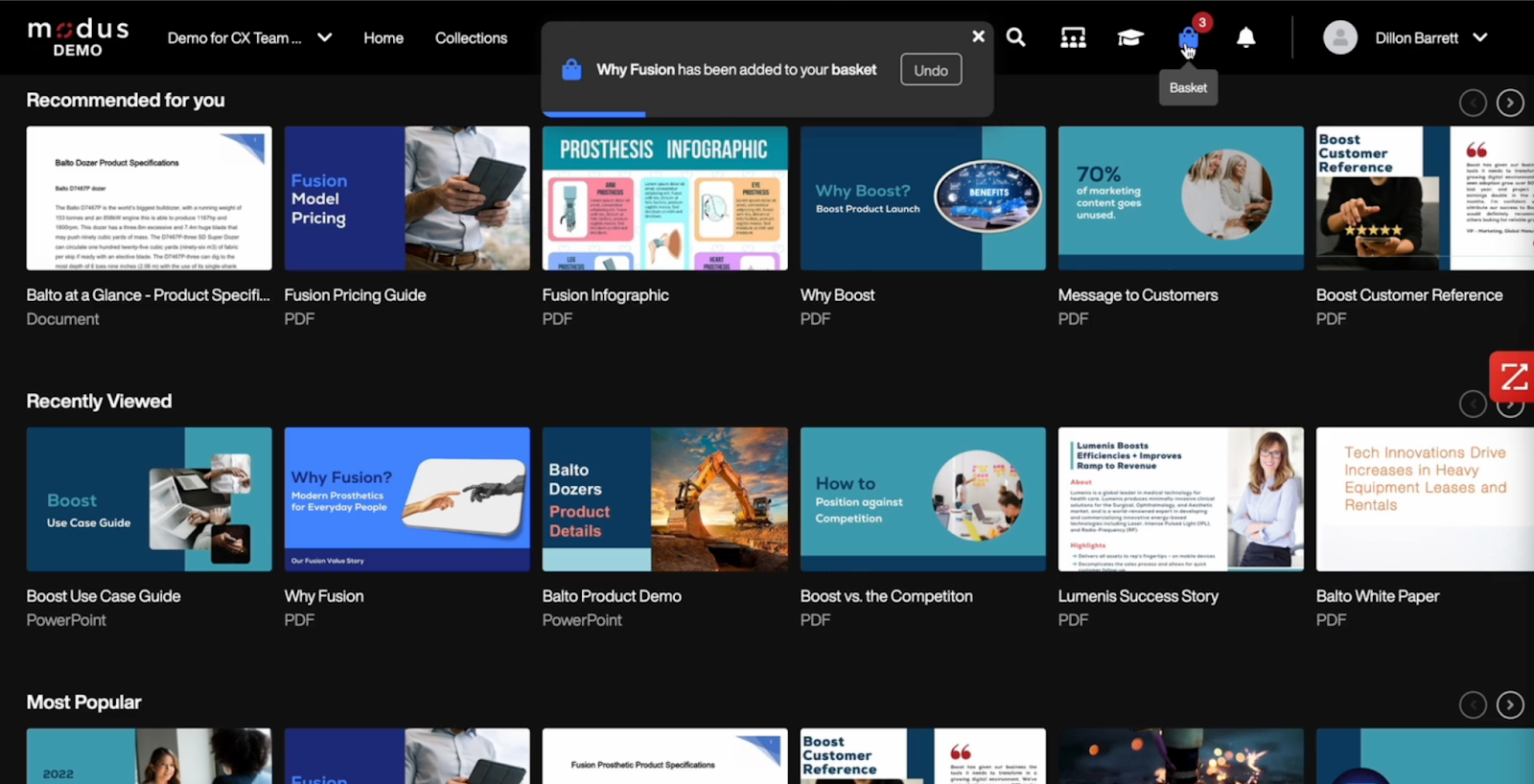Show previous Recently Viewed items
The image size is (1534, 784).
click(1473, 404)
